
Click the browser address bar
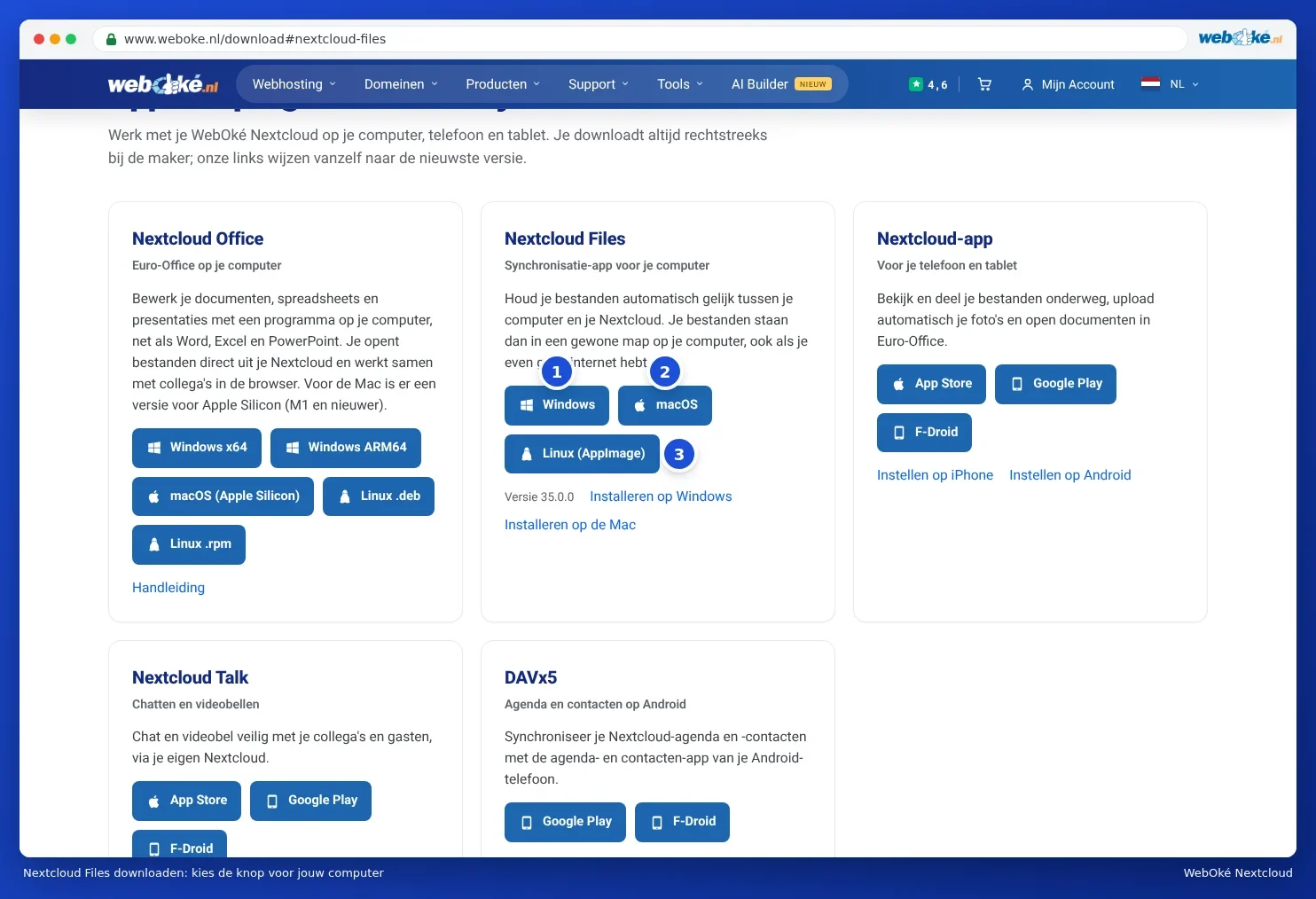pyautogui.click(x=639, y=39)
